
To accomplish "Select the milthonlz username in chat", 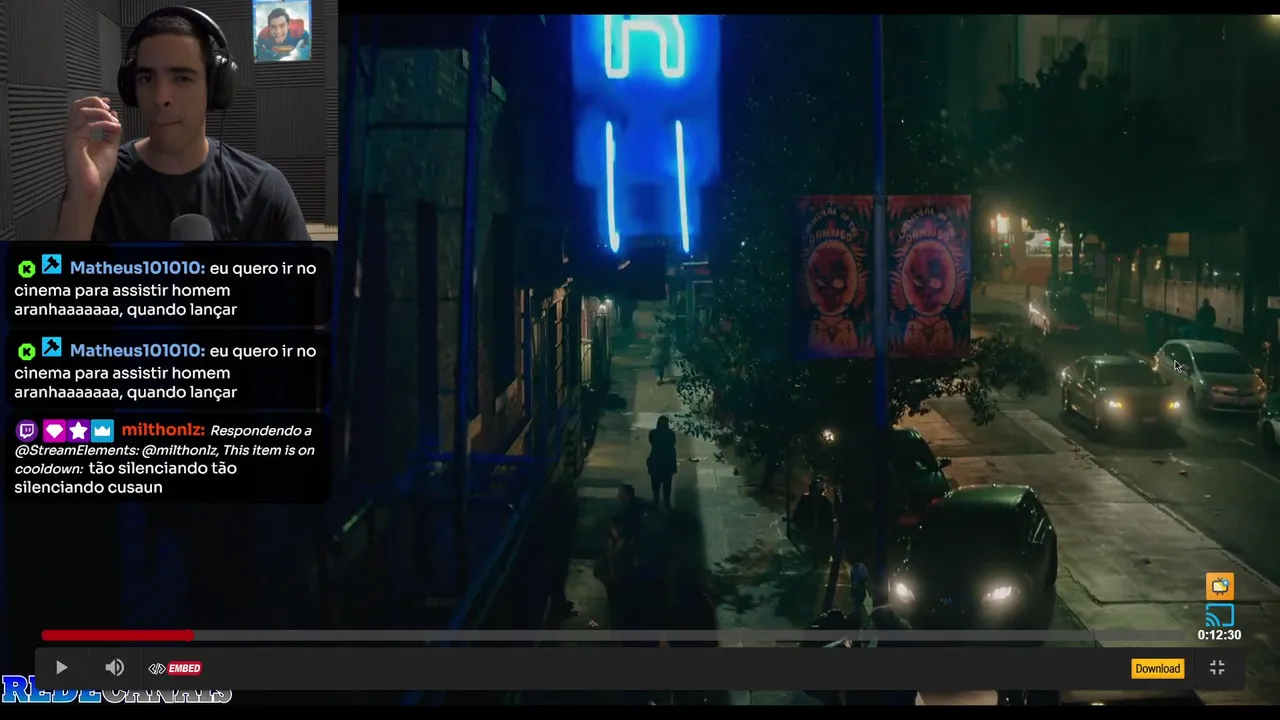I will 163,430.
